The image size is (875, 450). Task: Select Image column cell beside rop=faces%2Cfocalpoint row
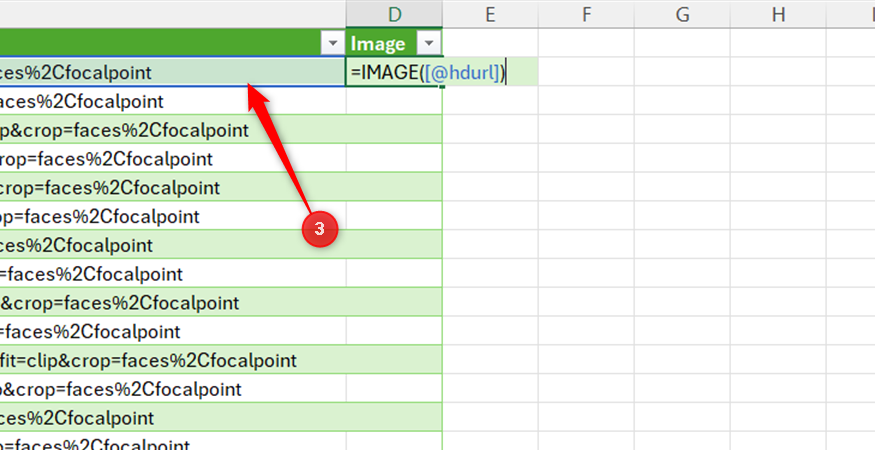pos(394,159)
